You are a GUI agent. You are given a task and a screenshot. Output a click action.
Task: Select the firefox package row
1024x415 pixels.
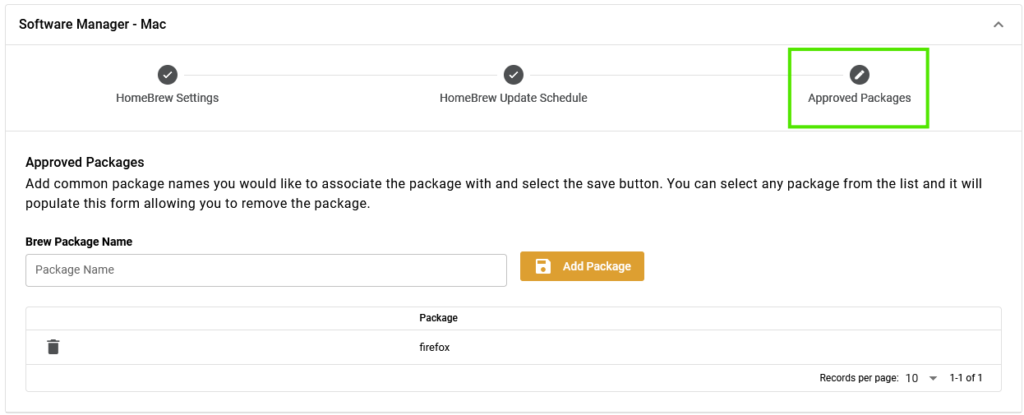(513, 347)
